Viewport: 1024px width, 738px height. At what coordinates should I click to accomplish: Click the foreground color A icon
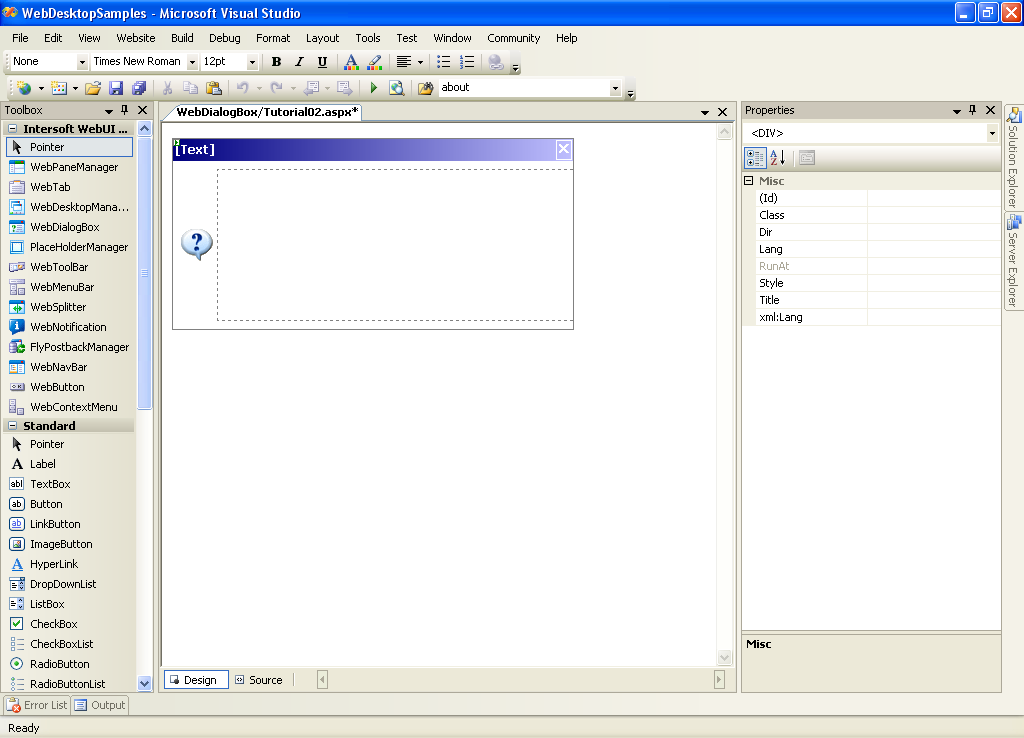click(x=350, y=62)
